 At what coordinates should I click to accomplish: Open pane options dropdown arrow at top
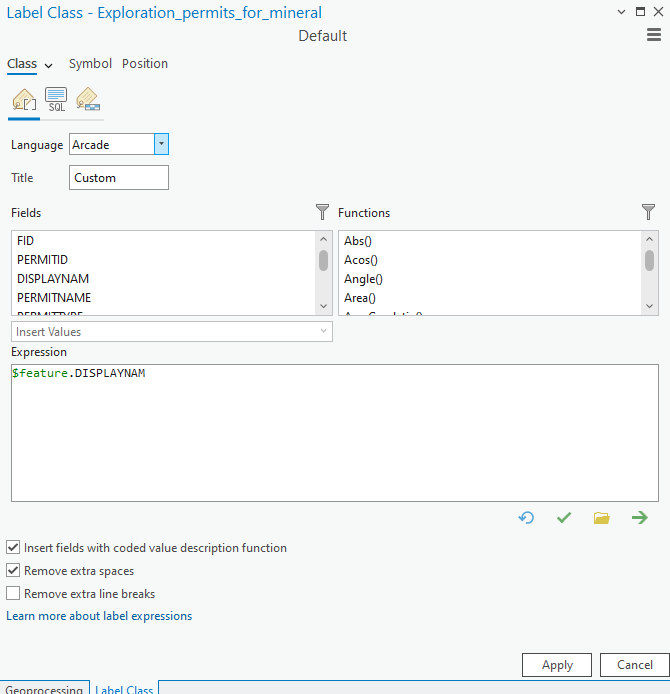[x=621, y=12]
